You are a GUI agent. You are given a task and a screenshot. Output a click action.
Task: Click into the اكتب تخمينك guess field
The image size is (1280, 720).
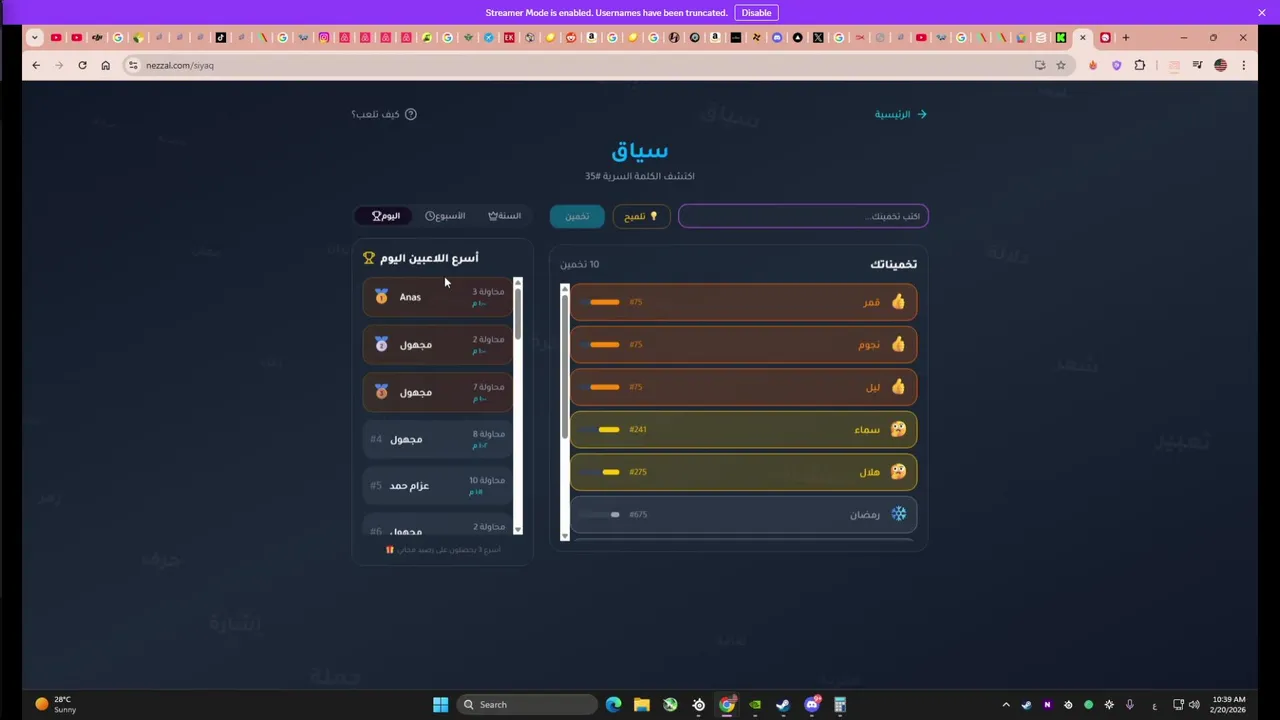[x=803, y=216]
